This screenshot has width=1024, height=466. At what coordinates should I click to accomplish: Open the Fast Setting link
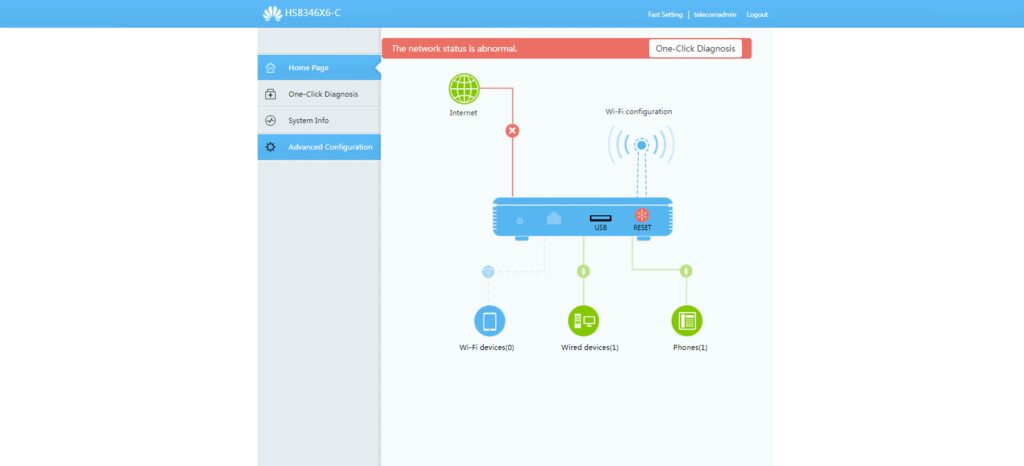665,15
